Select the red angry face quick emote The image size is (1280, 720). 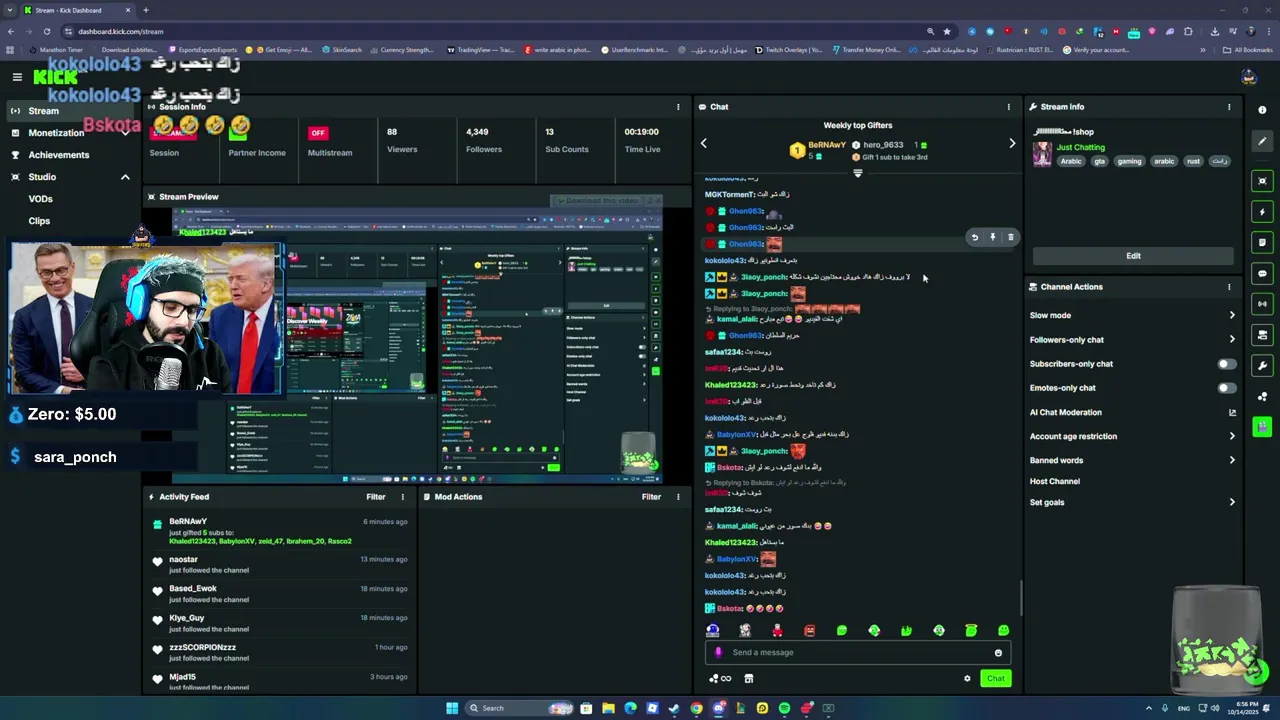point(810,631)
